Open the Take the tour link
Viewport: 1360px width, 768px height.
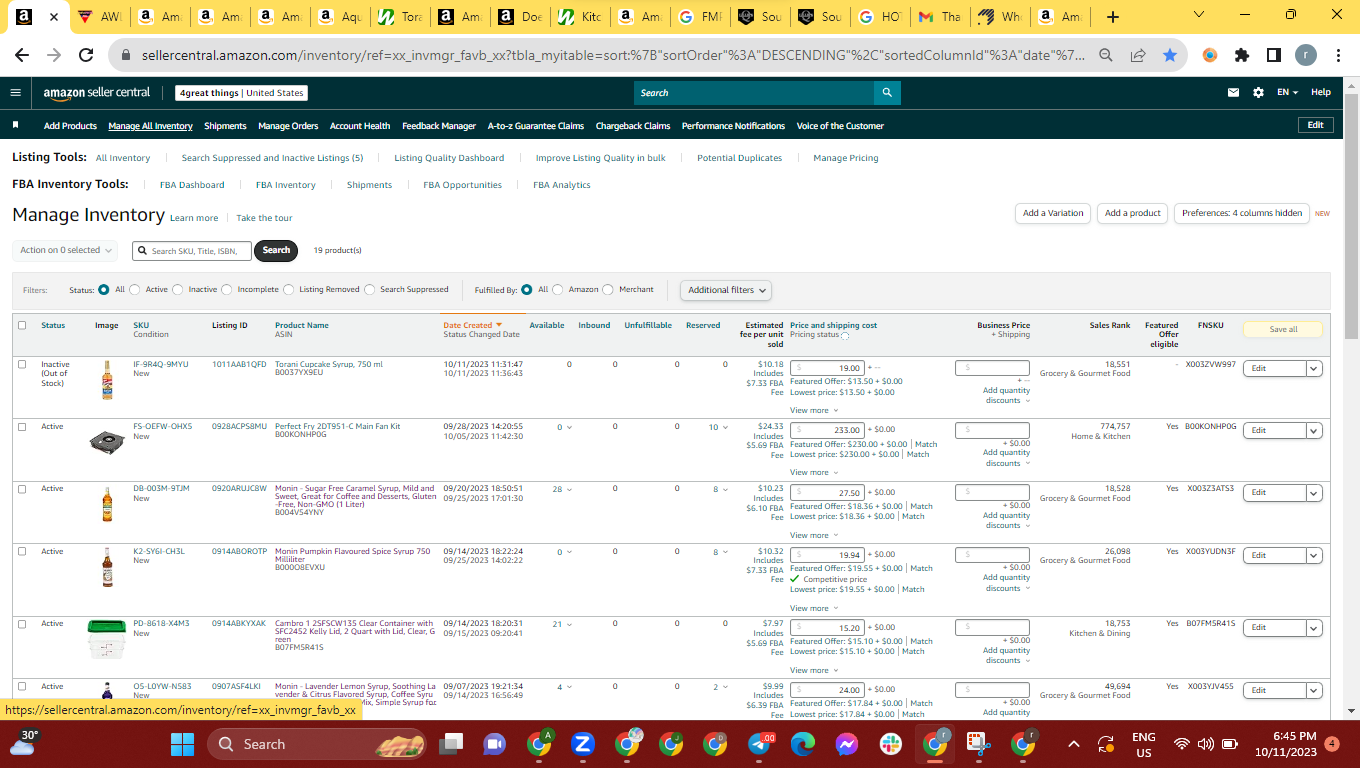[265, 218]
